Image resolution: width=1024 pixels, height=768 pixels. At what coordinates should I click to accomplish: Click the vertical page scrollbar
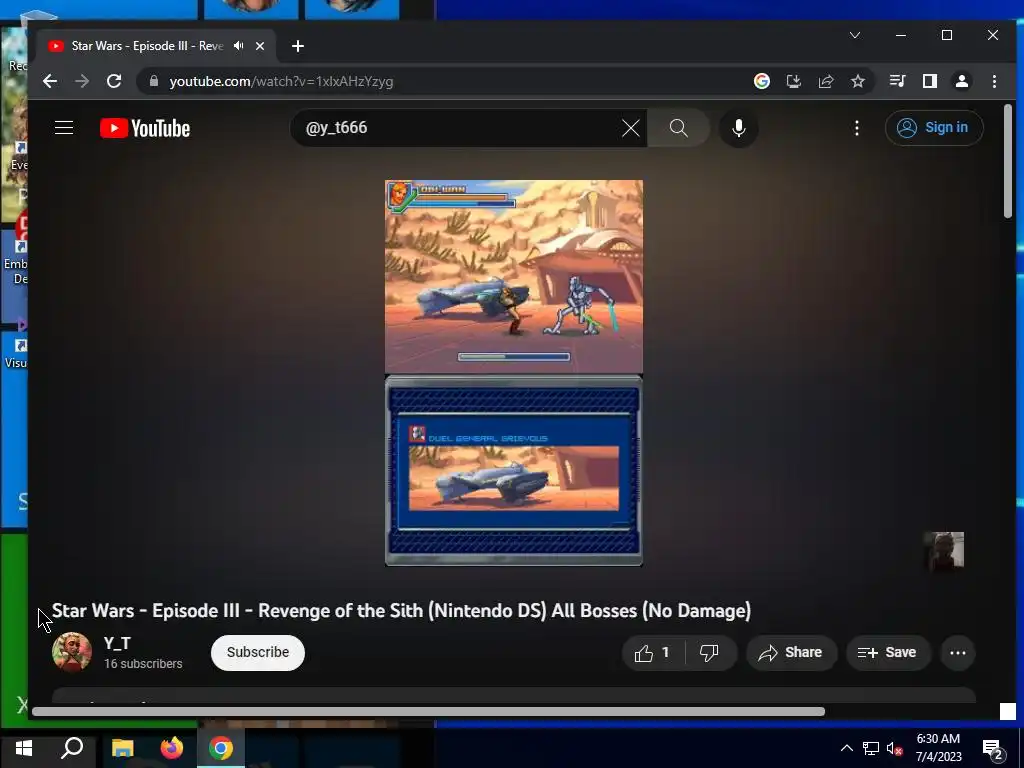point(1008,161)
